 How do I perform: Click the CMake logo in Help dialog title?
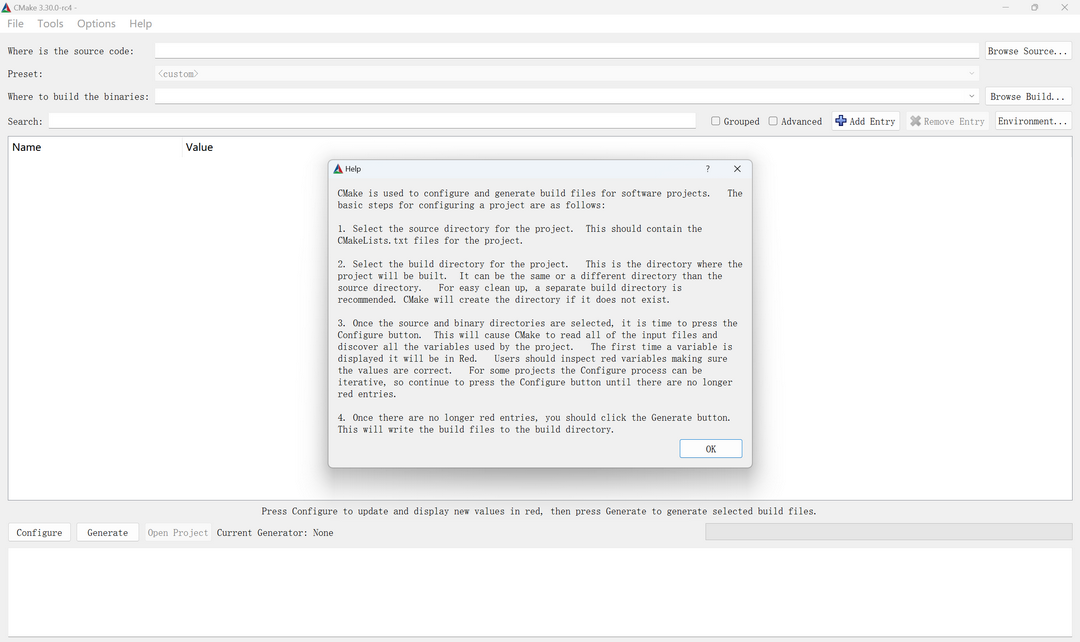click(339, 169)
